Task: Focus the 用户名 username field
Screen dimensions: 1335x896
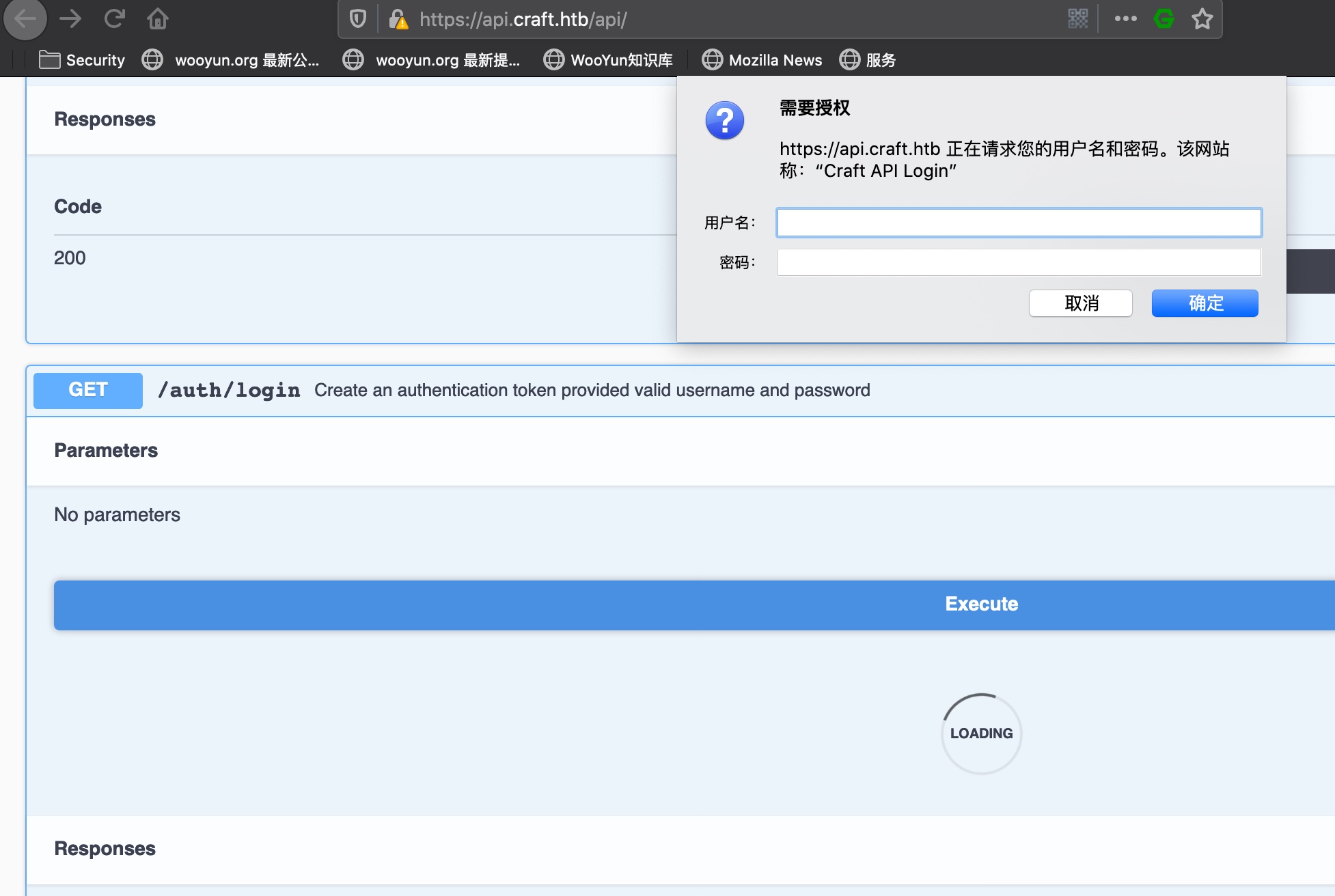Action: (1019, 223)
